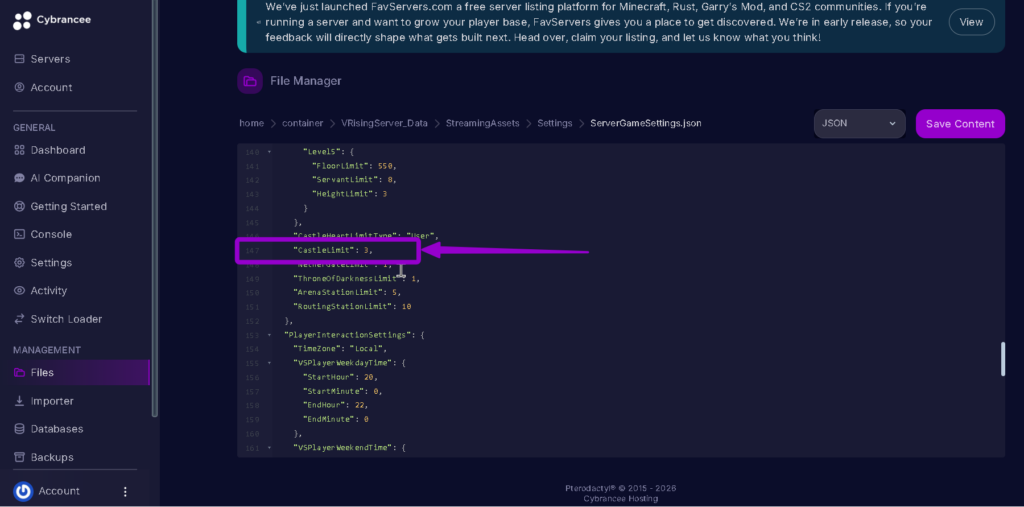Click the "CastleHeartLimitType": "User" line
Image resolution: width=1024 pixels, height=507 pixels.
[366, 236]
